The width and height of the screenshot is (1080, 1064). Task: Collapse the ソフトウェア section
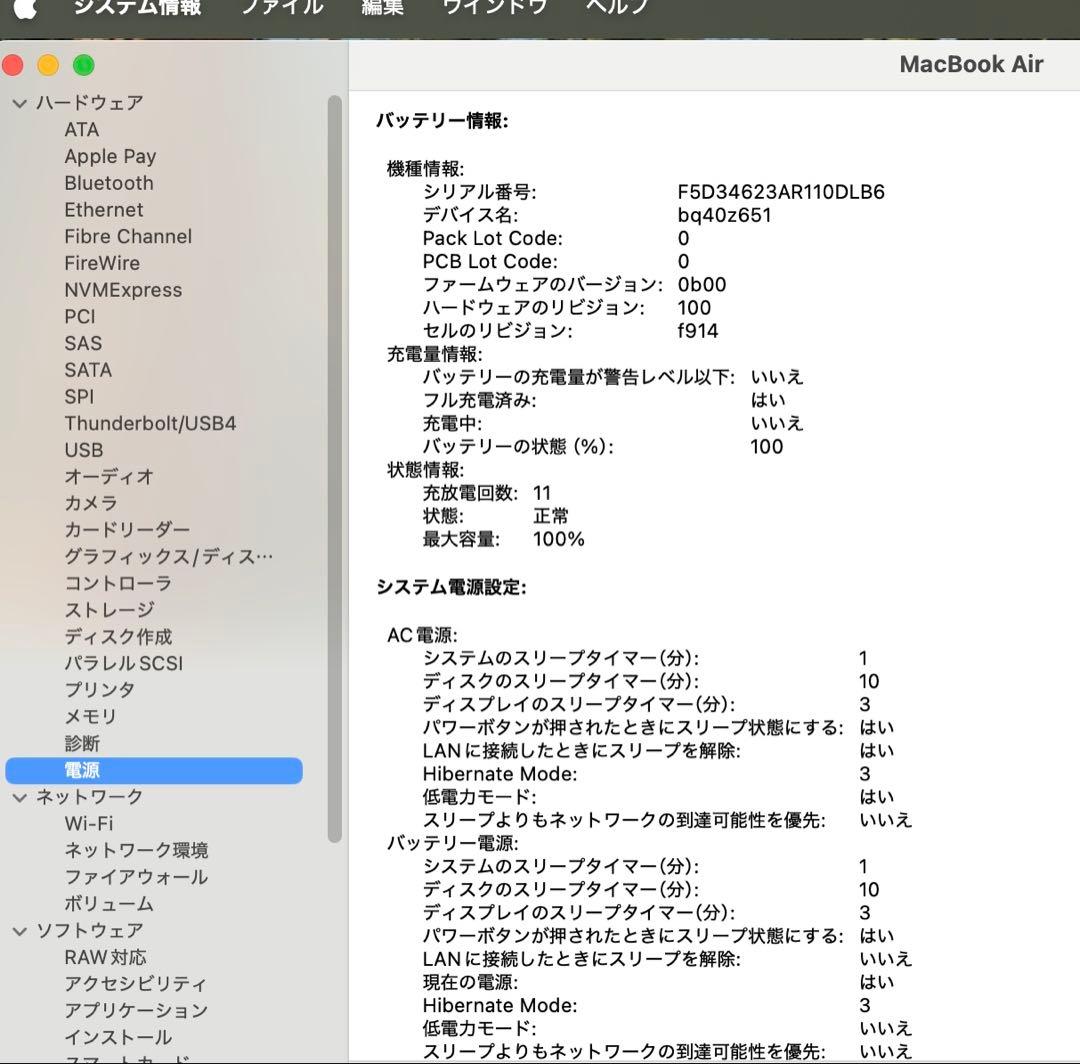point(20,930)
